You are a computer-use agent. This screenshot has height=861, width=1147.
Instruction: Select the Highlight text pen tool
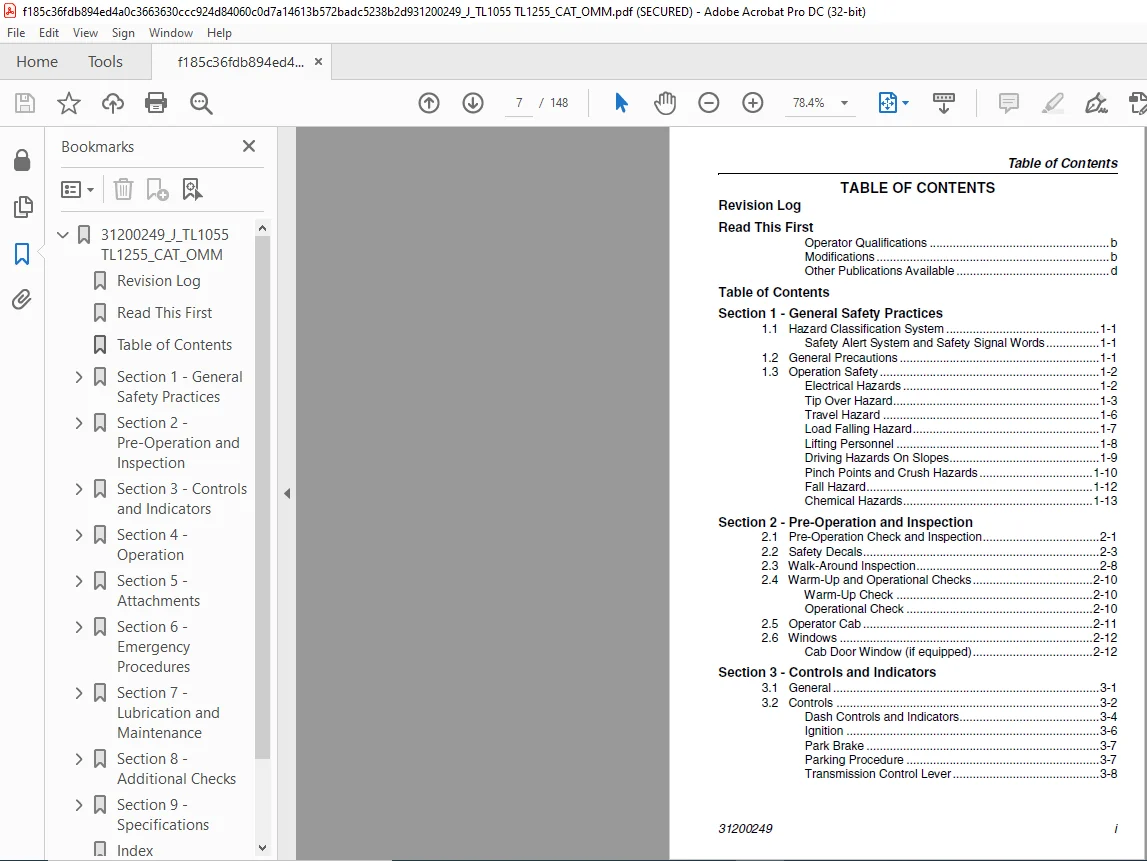1053,103
